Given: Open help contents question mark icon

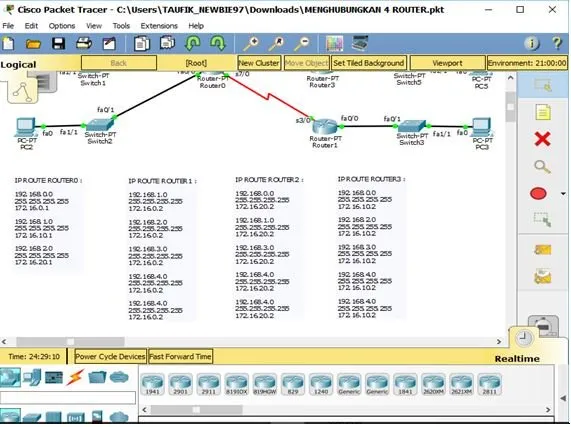Looking at the screenshot, I should 557,44.
